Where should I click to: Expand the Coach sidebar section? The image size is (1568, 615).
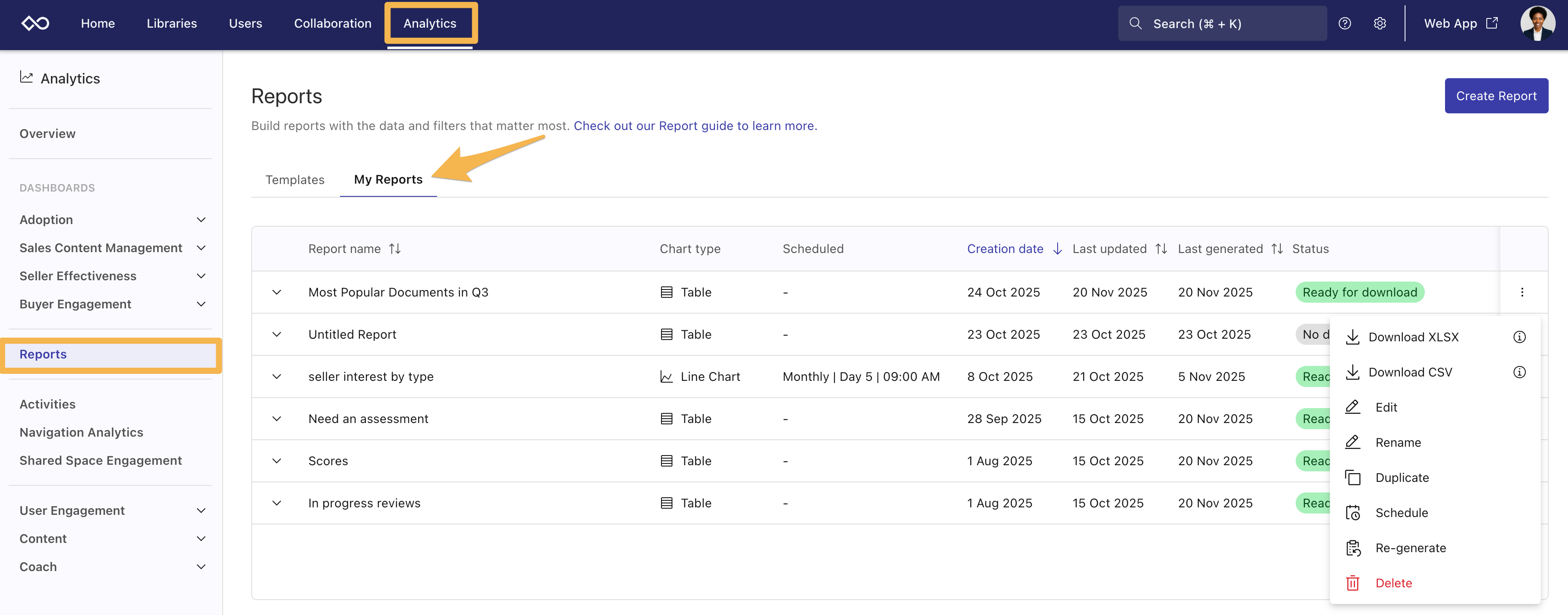[x=201, y=567]
